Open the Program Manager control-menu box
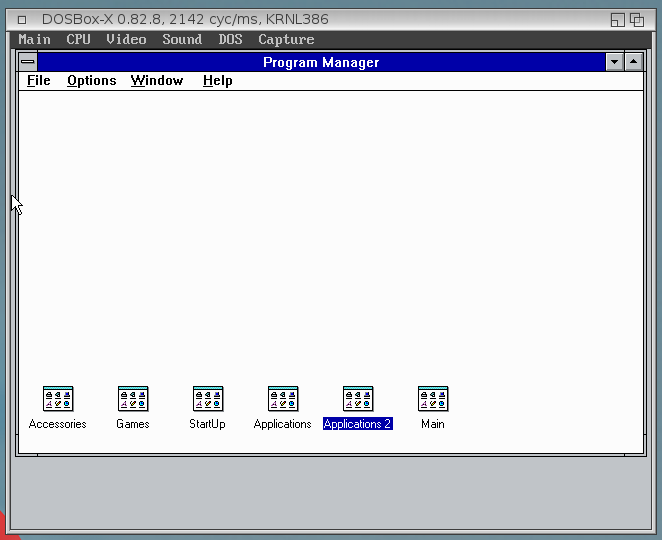This screenshot has height=540, width=662. pyautogui.click(x=28, y=62)
